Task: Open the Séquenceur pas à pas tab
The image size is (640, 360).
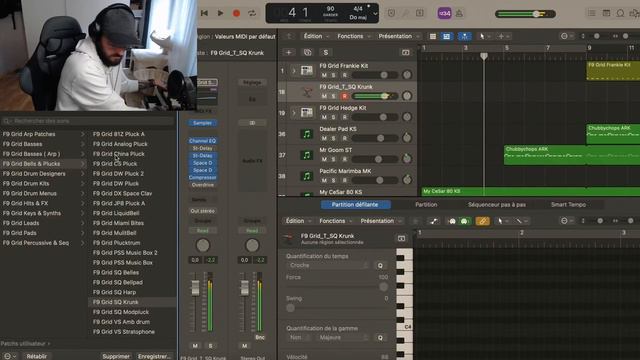Action: [x=497, y=204]
